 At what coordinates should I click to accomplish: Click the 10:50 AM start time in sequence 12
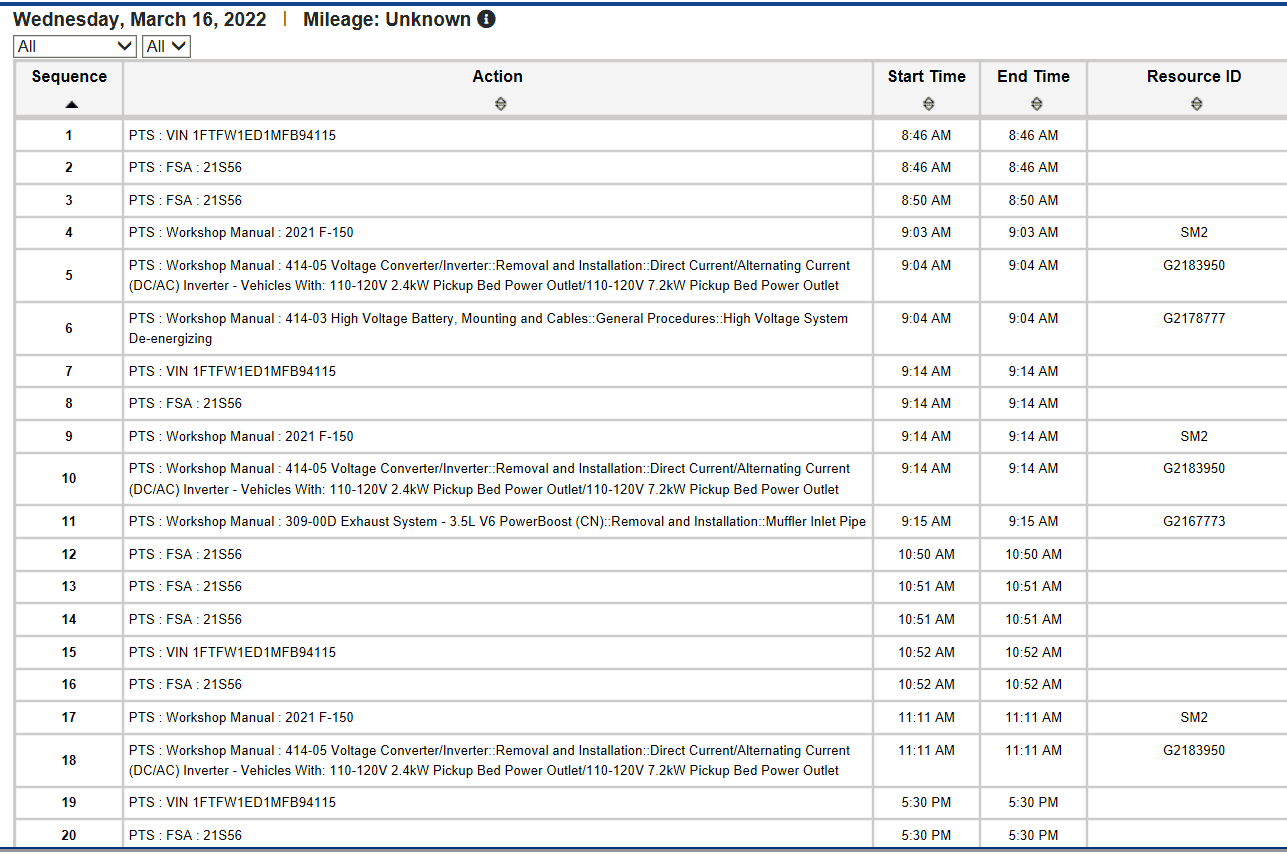(926, 554)
